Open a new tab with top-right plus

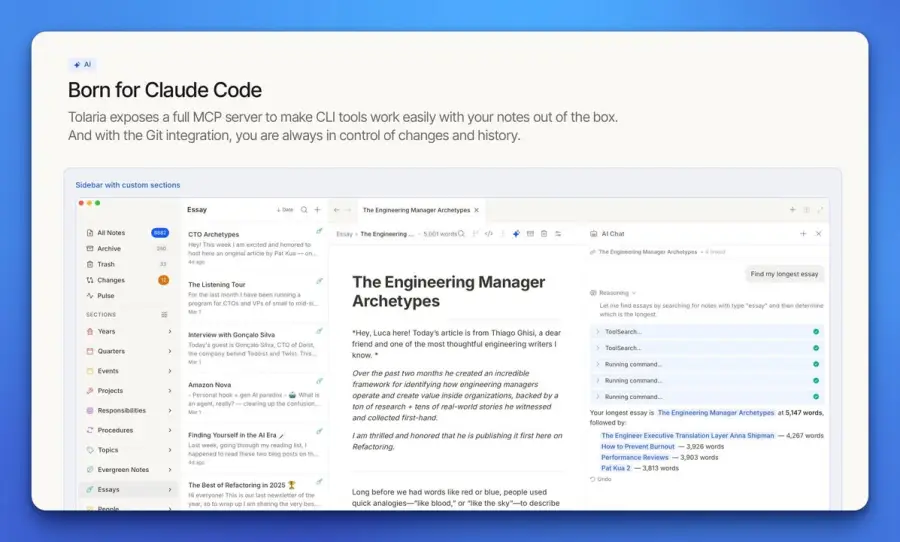(x=793, y=210)
